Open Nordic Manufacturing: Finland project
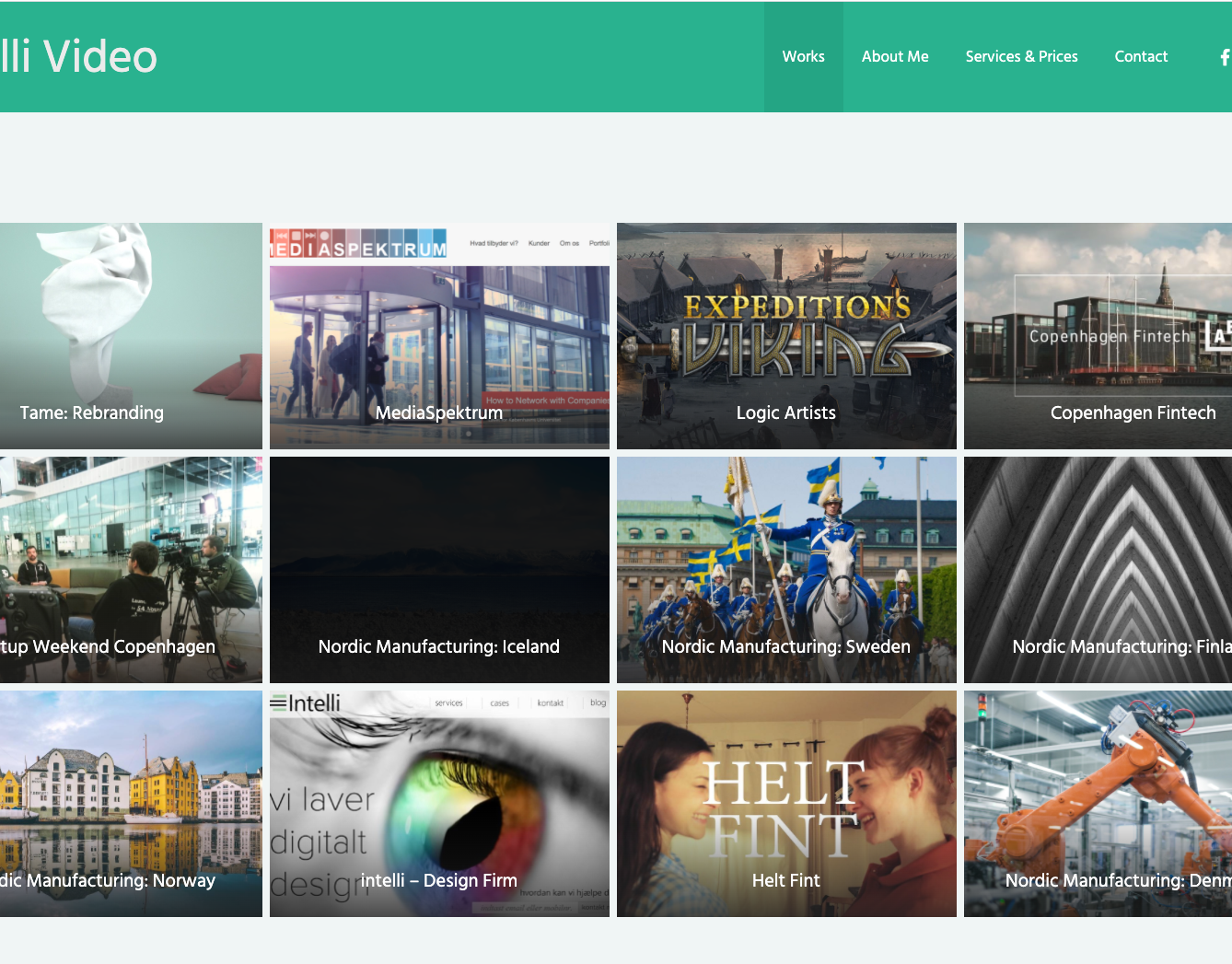This screenshot has height=964, width=1232. point(1098,570)
